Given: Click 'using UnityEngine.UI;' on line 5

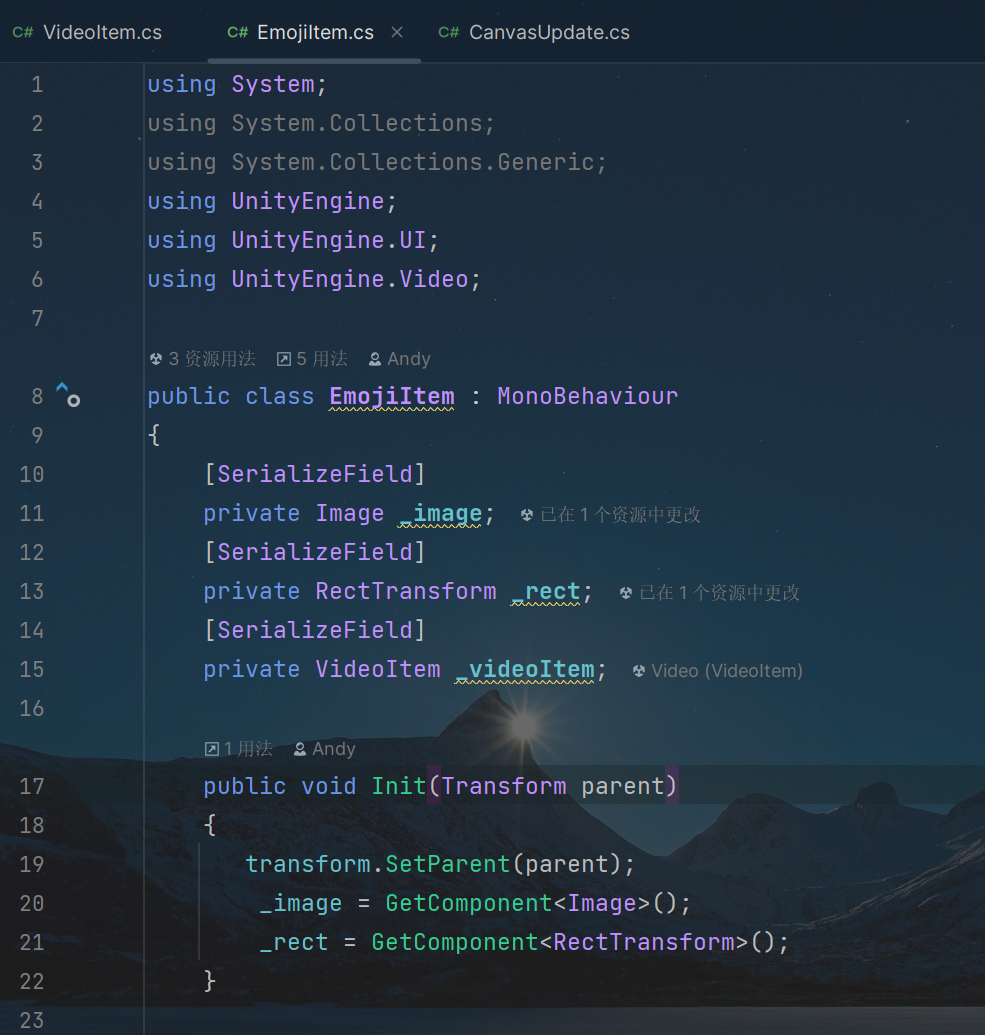Looking at the screenshot, I should click(x=293, y=240).
